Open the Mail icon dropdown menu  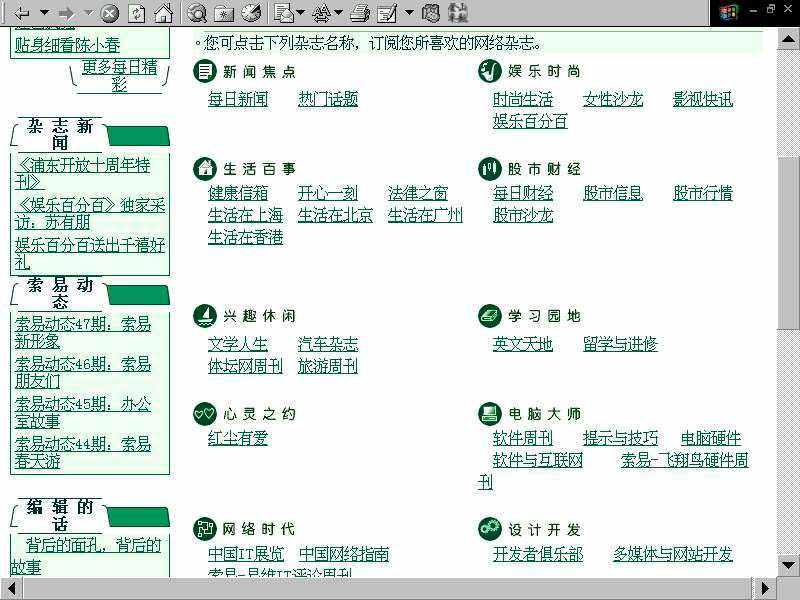(x=300, y=13)
